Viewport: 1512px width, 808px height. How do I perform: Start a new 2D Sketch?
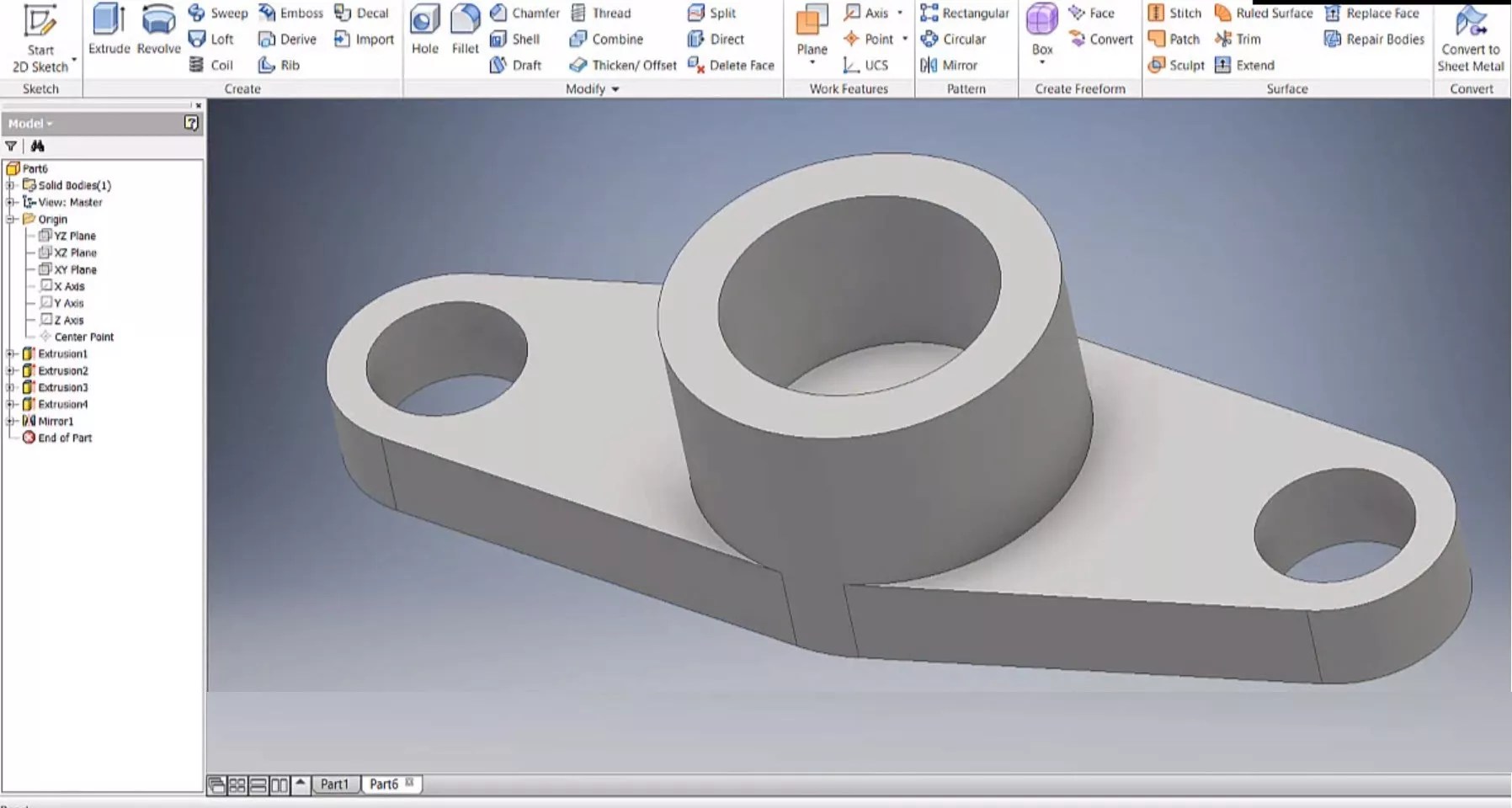(x=40, y=39)
